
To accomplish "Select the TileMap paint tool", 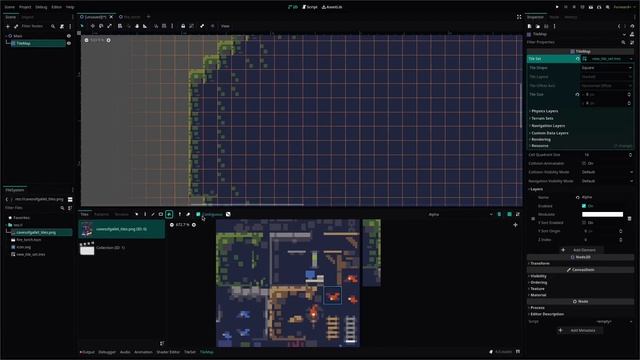I will (145, 214).
